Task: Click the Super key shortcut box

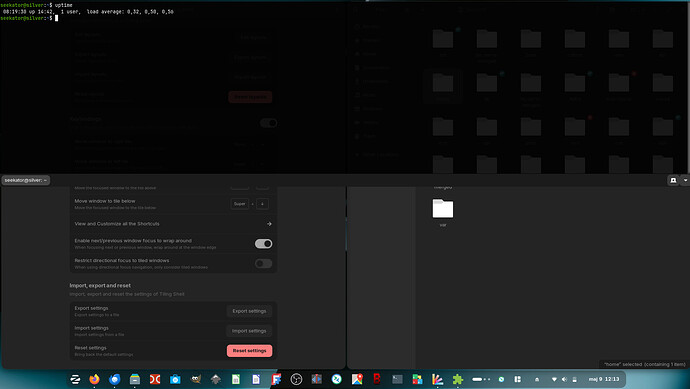Action: [239, 204]
